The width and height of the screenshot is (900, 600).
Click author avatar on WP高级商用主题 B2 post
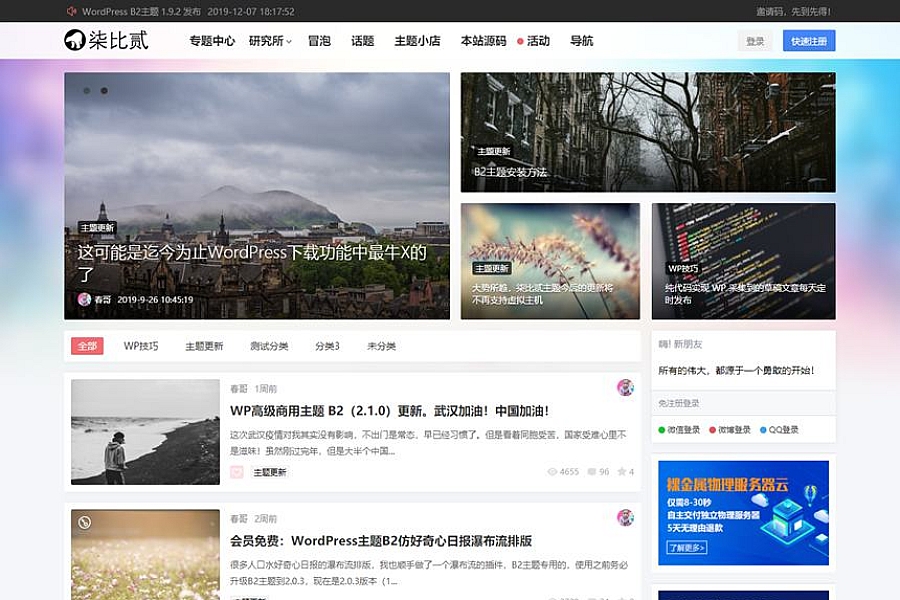(x=625, y=388)
